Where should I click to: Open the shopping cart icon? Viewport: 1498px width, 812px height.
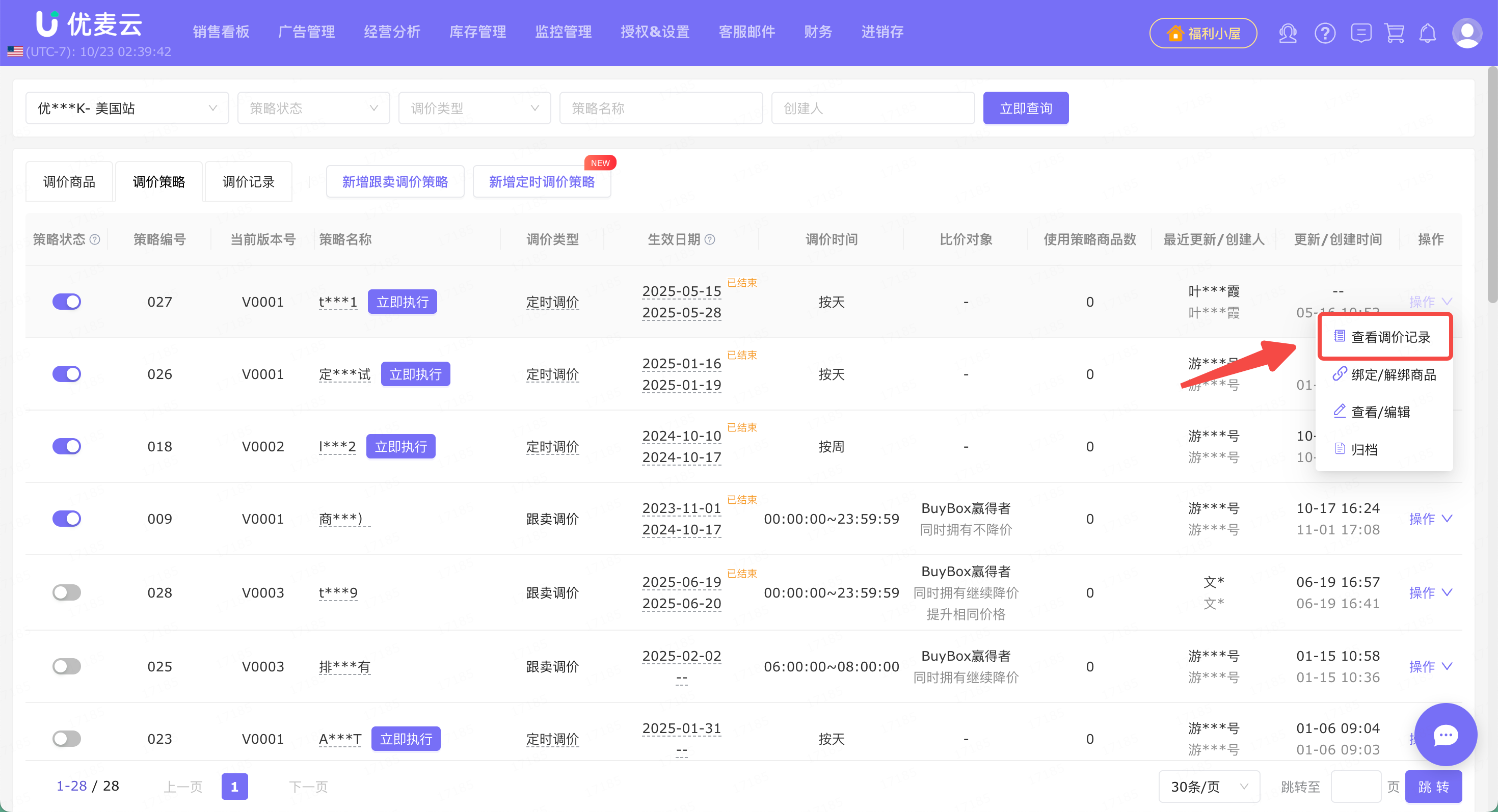pos(1395,33)
